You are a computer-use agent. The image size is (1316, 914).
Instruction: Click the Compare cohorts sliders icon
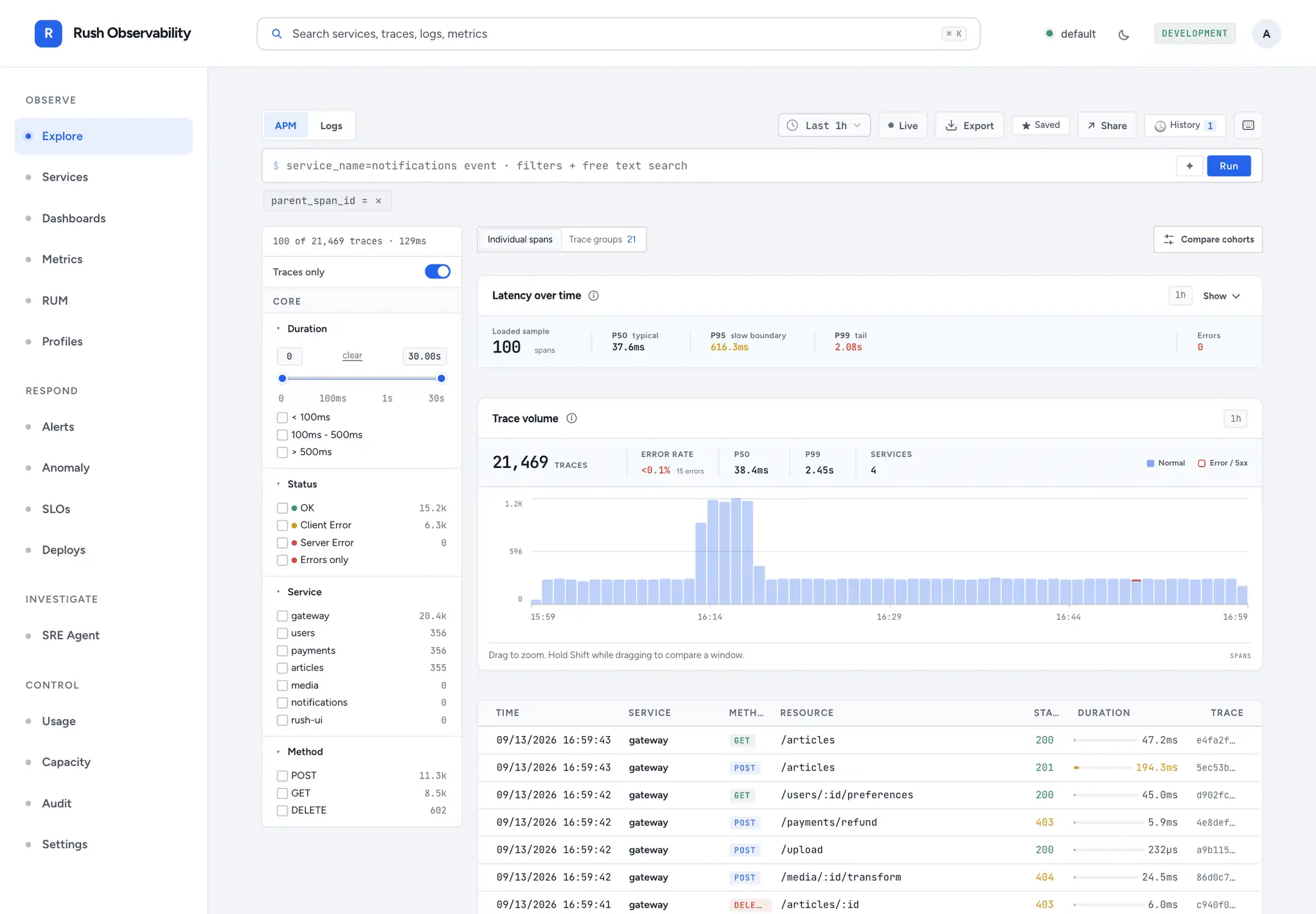pyautogui.click(x=1169, y=239)
